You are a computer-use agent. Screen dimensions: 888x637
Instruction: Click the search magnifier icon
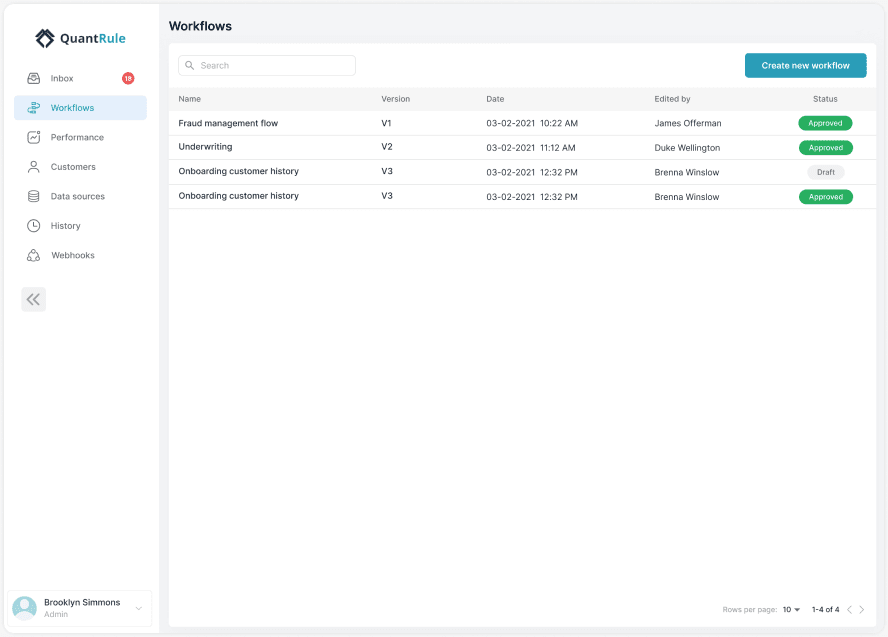190,65
